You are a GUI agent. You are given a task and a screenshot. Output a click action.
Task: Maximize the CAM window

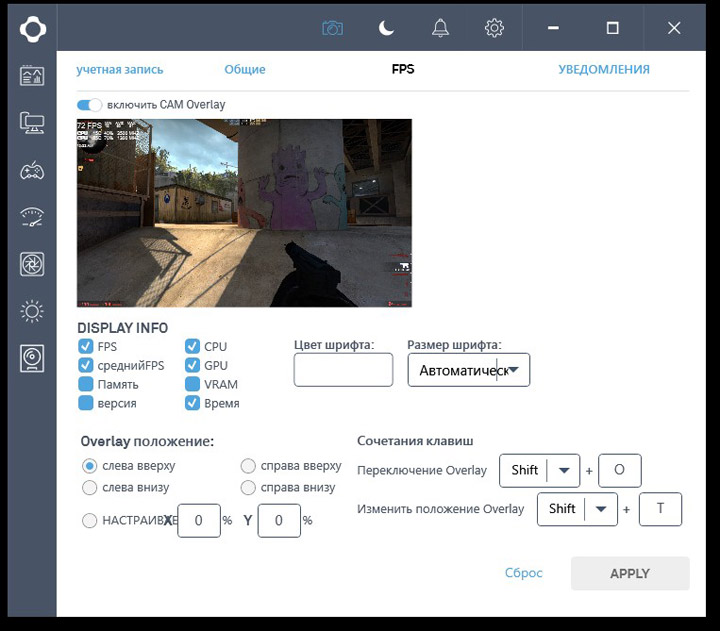(x=613, y=28)
